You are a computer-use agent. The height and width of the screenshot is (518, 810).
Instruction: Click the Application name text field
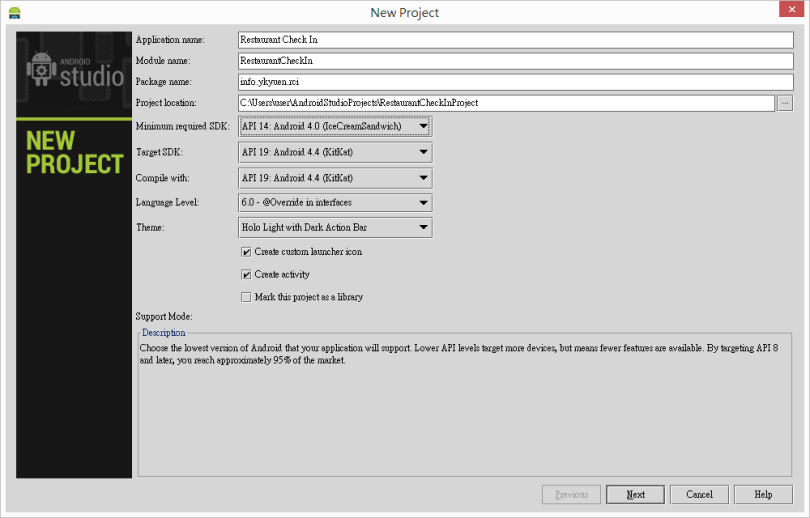pos(514,40)
